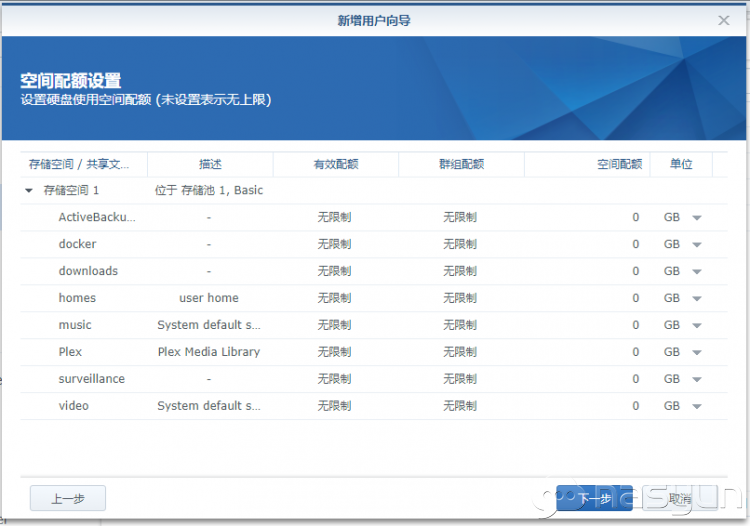The height and width of the screenshot is (526, 750).
Task: Click the 单位 column header
Action: 681,164
